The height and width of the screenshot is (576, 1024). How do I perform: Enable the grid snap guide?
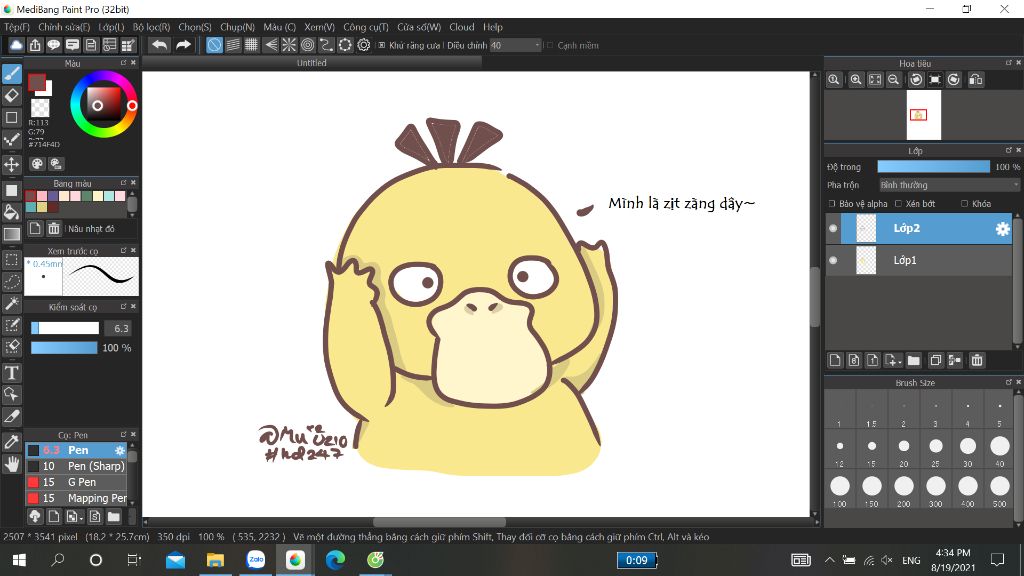click(251, 45)
